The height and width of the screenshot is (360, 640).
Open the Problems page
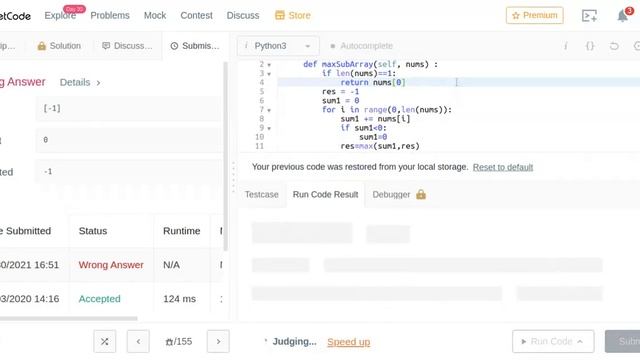point(110,16)
